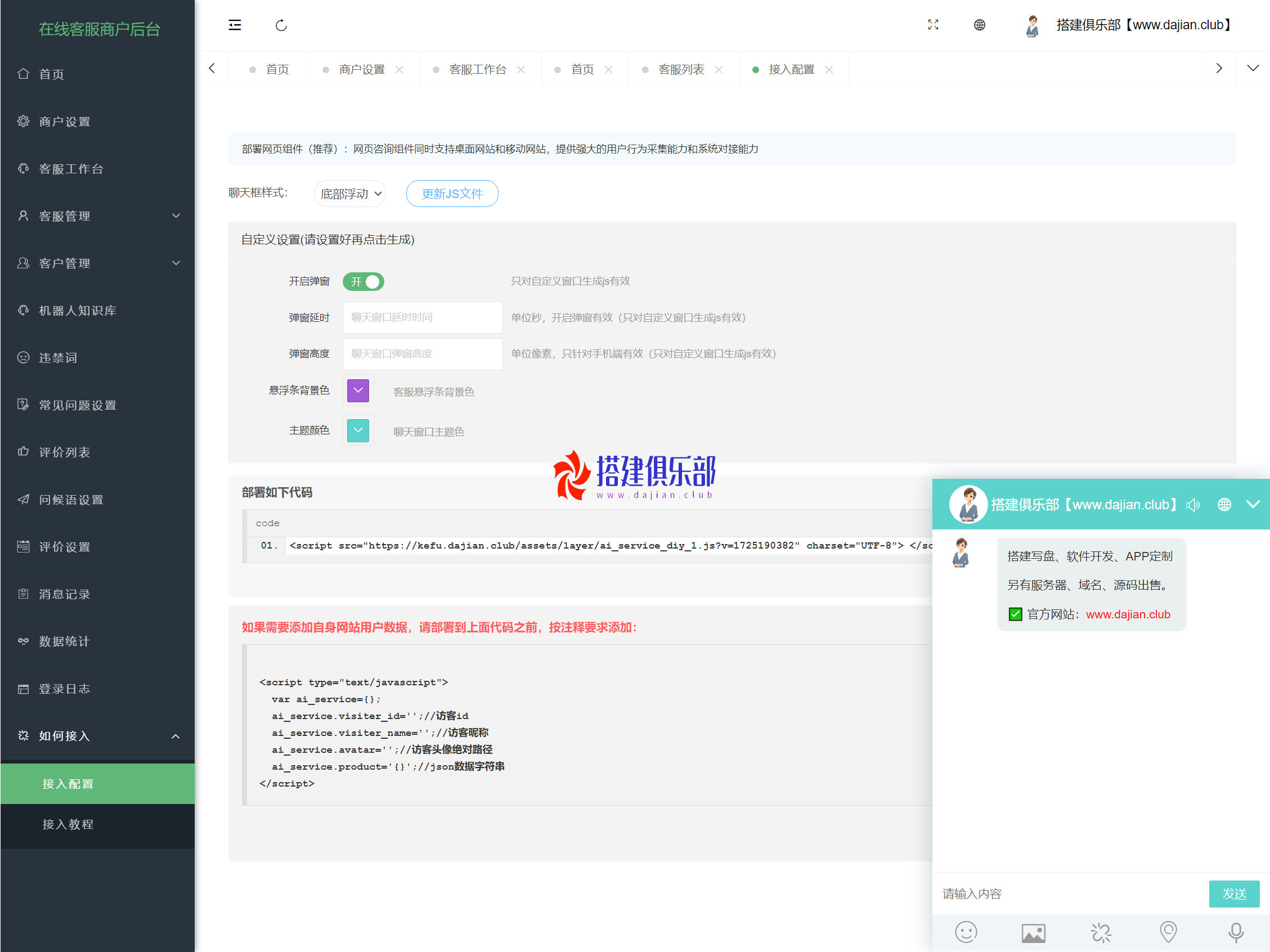Open 数据统计 in the sidebar
1270x952 pixels.
(97, 641)
